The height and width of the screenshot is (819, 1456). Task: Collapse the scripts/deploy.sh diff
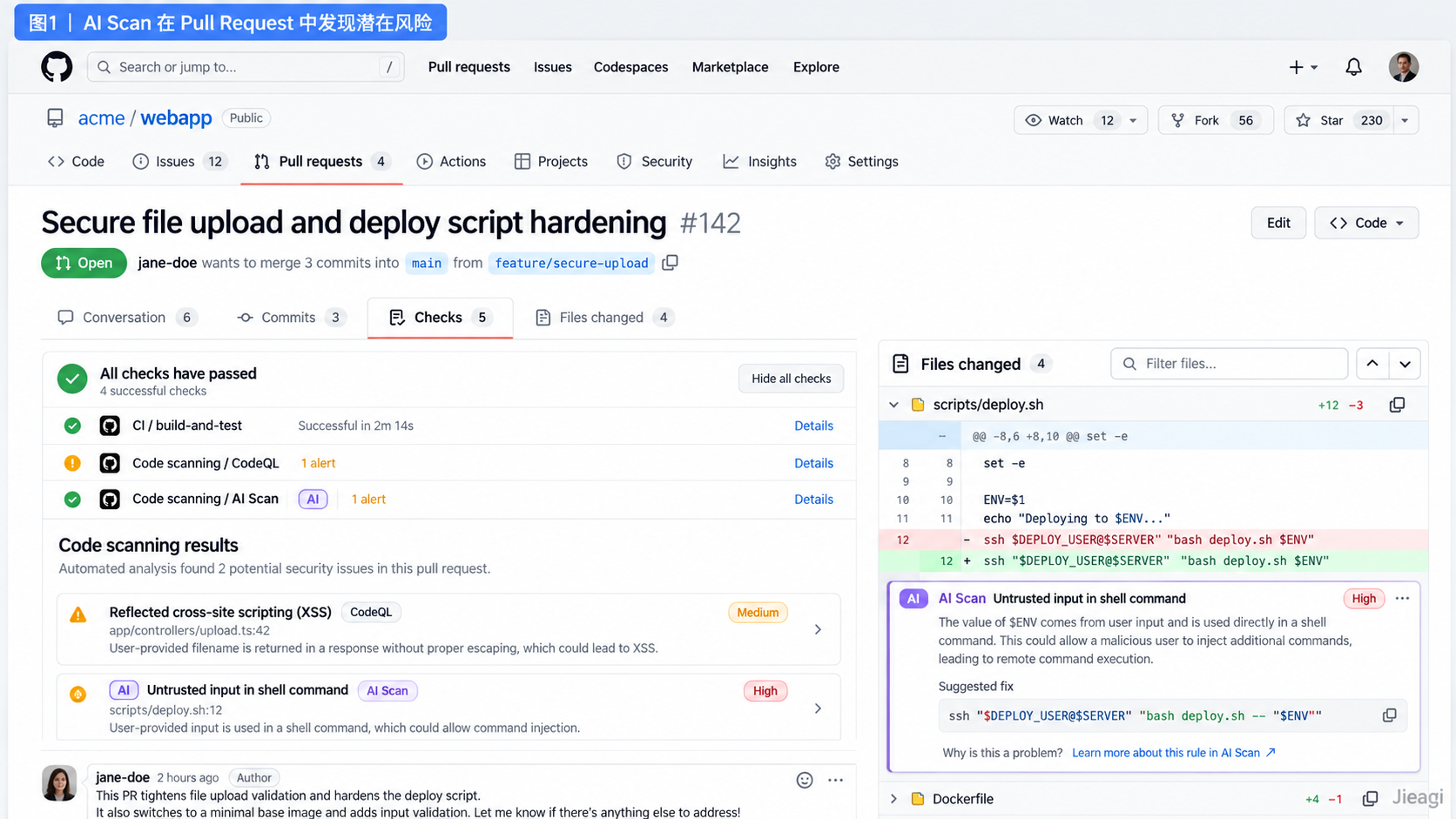tap(893, 405)
